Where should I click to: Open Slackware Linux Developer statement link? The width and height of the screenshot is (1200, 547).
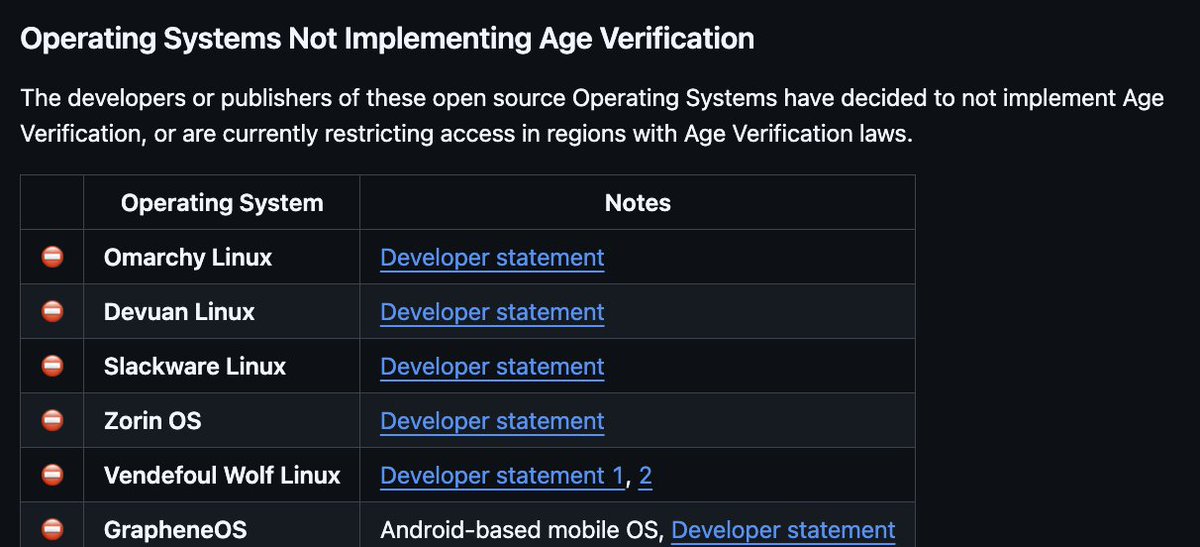492,366
